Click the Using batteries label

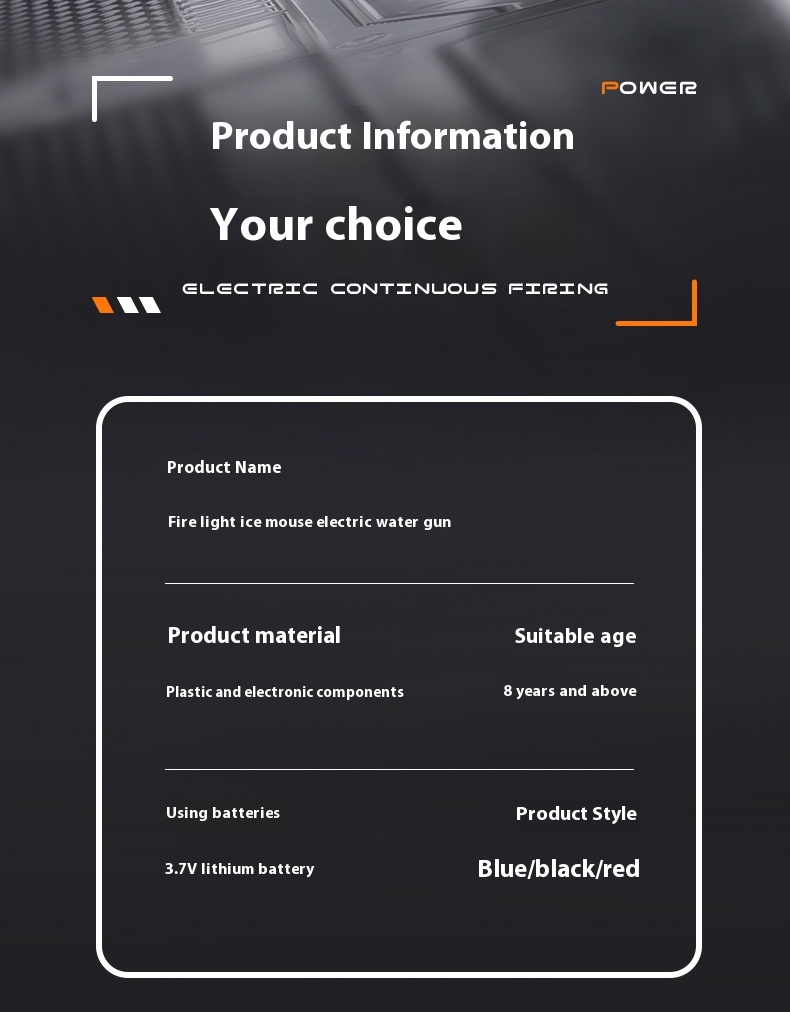pos(223,813)
